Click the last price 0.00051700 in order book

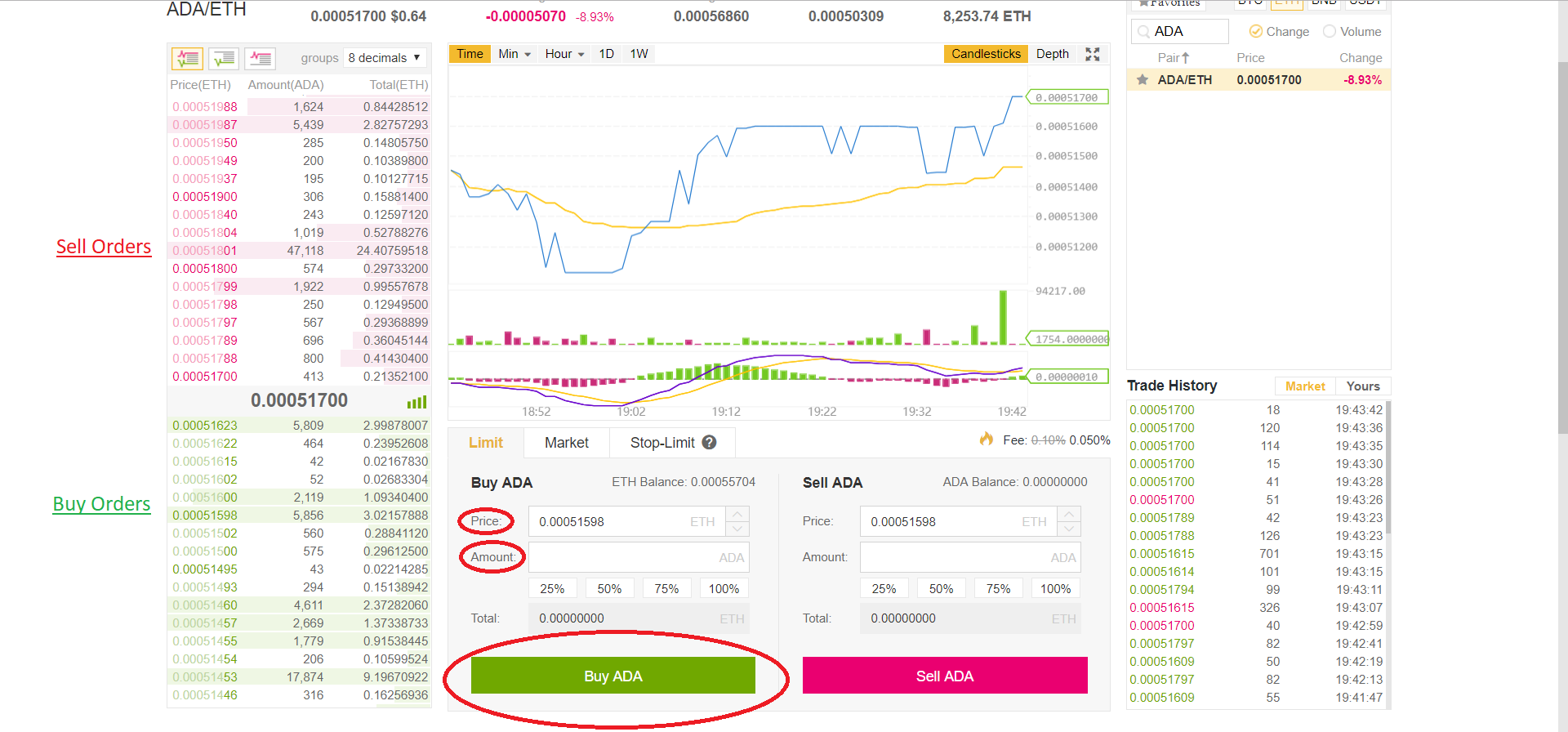[x=299, y=400]
